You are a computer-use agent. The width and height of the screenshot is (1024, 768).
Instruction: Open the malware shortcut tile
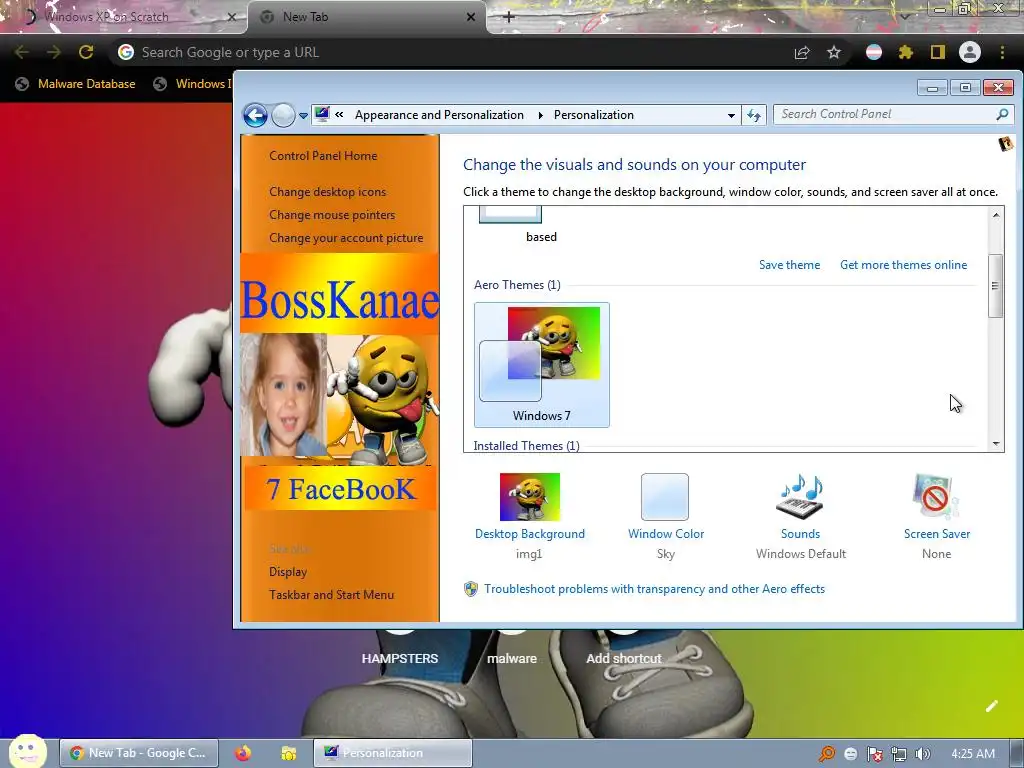[512, 658]
